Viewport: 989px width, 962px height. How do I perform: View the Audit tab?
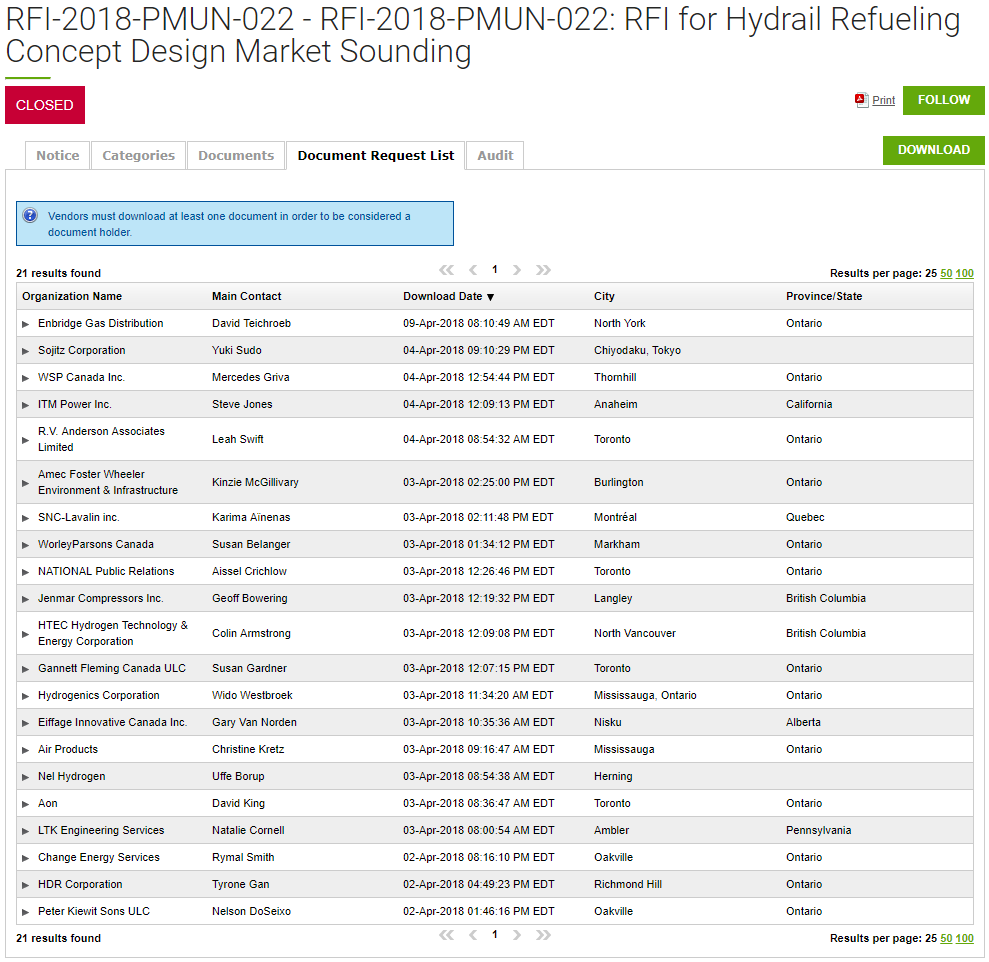[495, 155]
